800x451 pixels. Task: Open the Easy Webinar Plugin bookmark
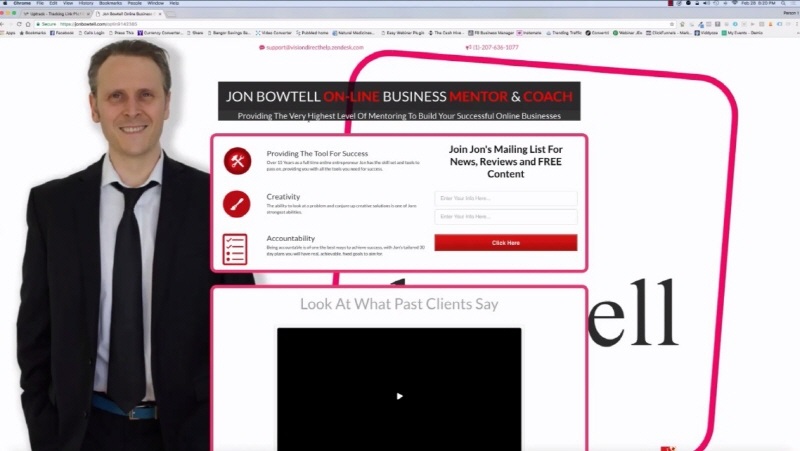click(403, 33)
